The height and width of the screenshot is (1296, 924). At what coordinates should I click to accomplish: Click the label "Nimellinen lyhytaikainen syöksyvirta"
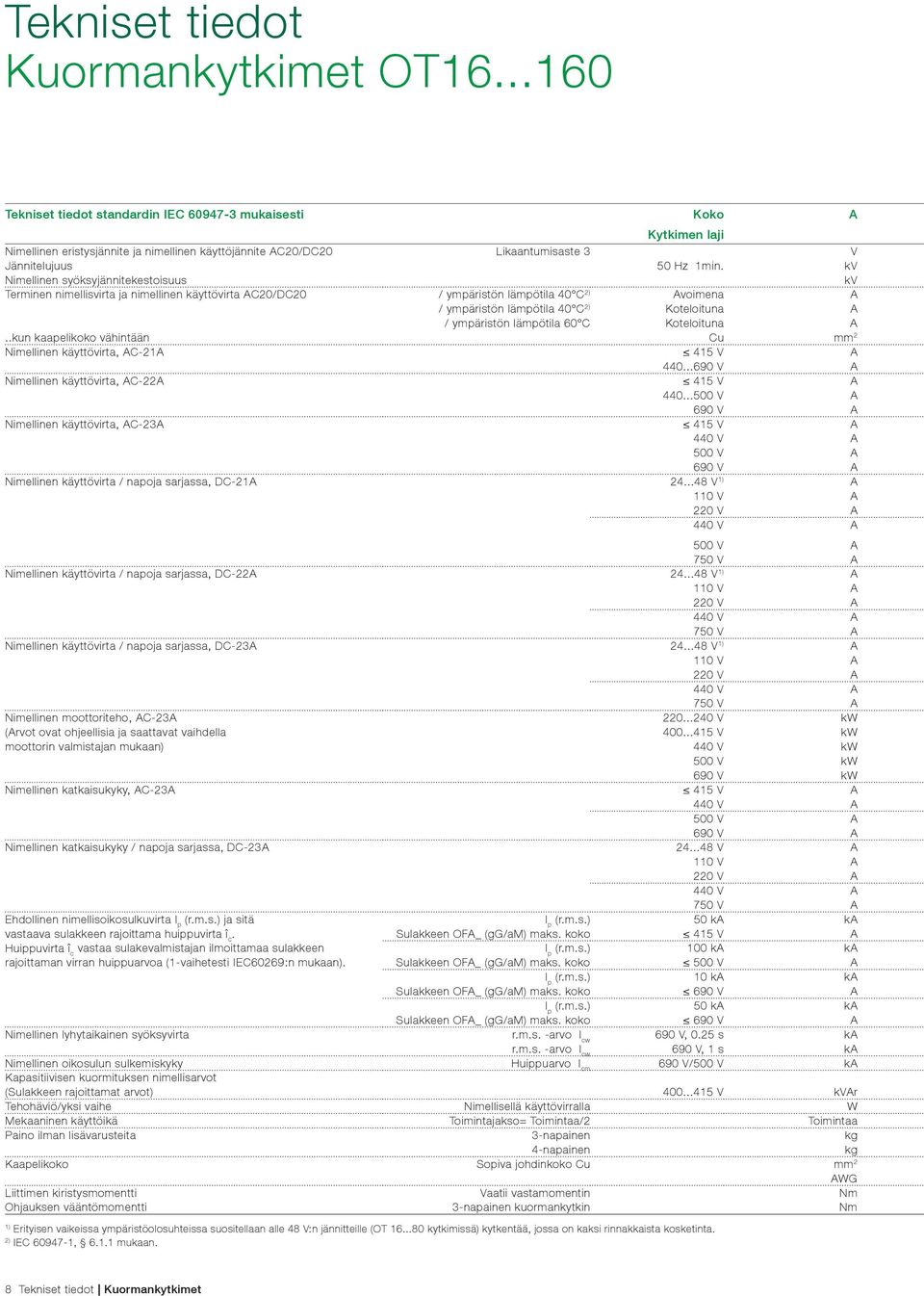point(97,1035)
